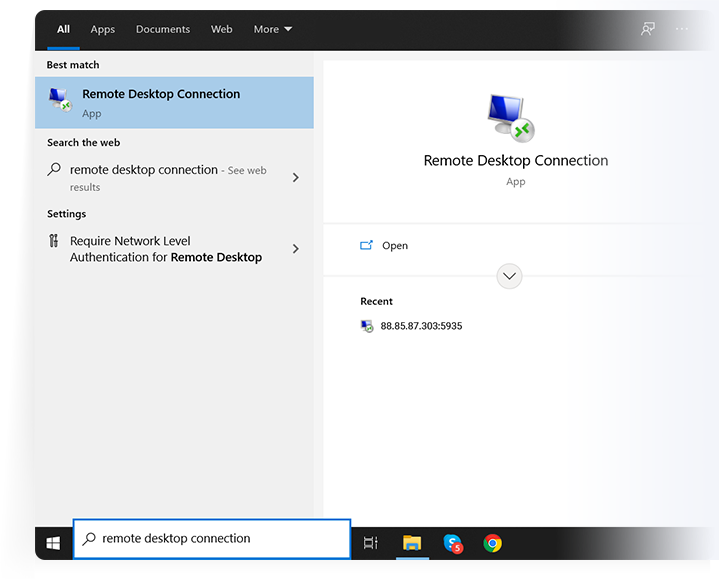Click the web search magnifier icon
Screen dimensions: 719x579
(x=54, y=170)
